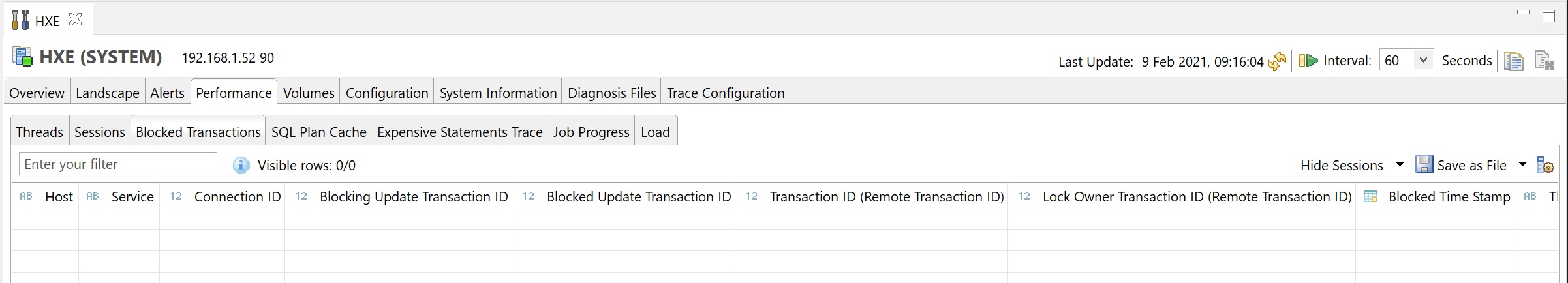The width and height of the screenshot is (1568, 283).
Task: Click the HXE system database icon
Action: (x=22, y=57)
